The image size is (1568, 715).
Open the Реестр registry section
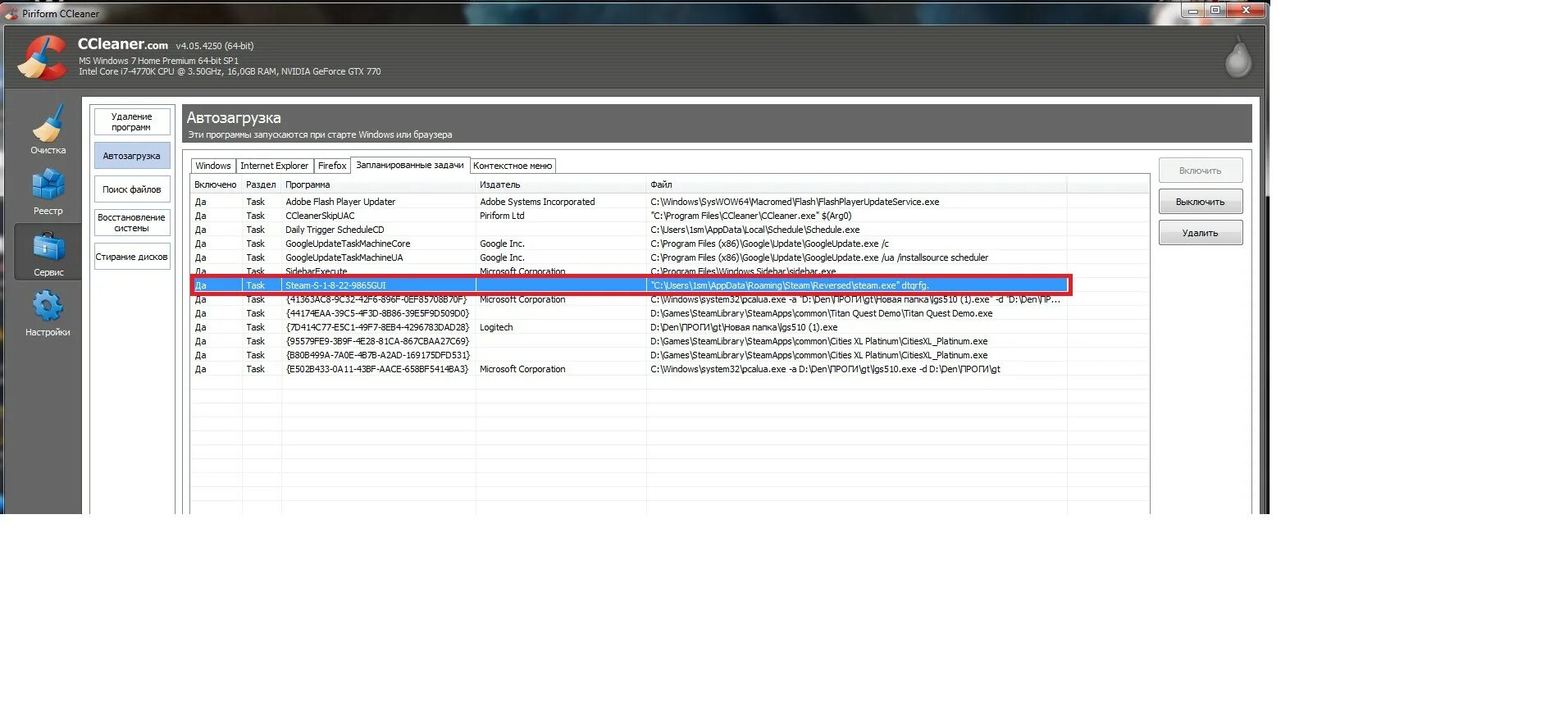(48, 192)
